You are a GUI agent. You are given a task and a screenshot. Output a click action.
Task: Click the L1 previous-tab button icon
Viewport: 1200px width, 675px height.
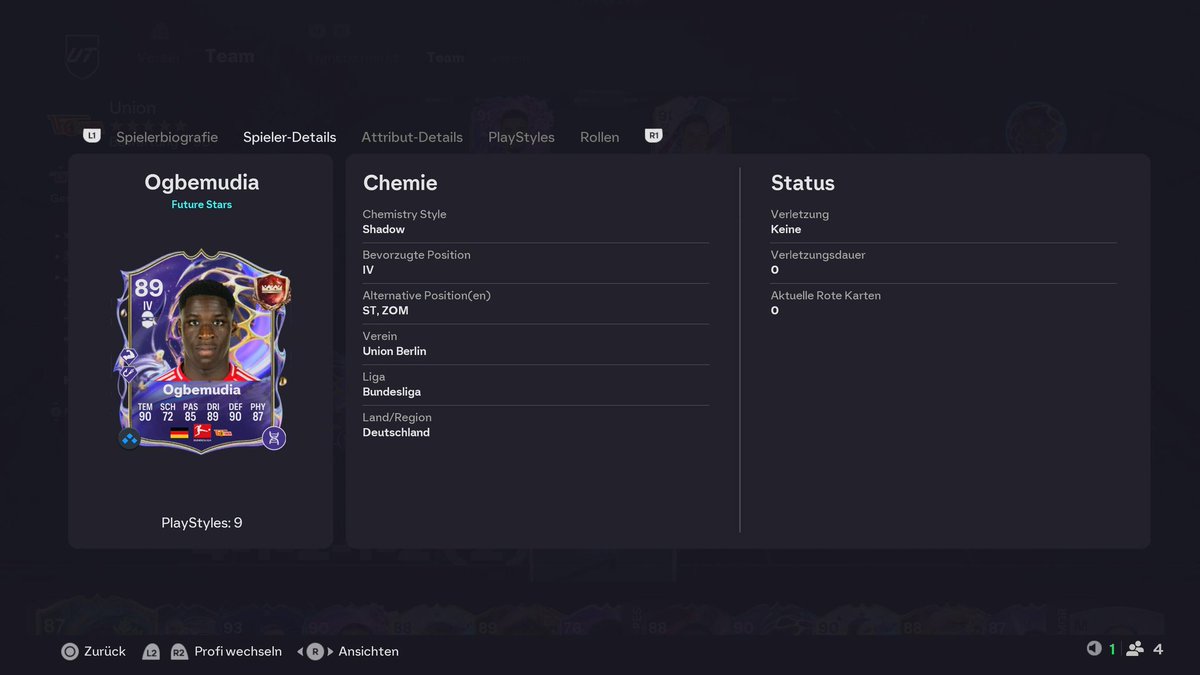point(92,135)
